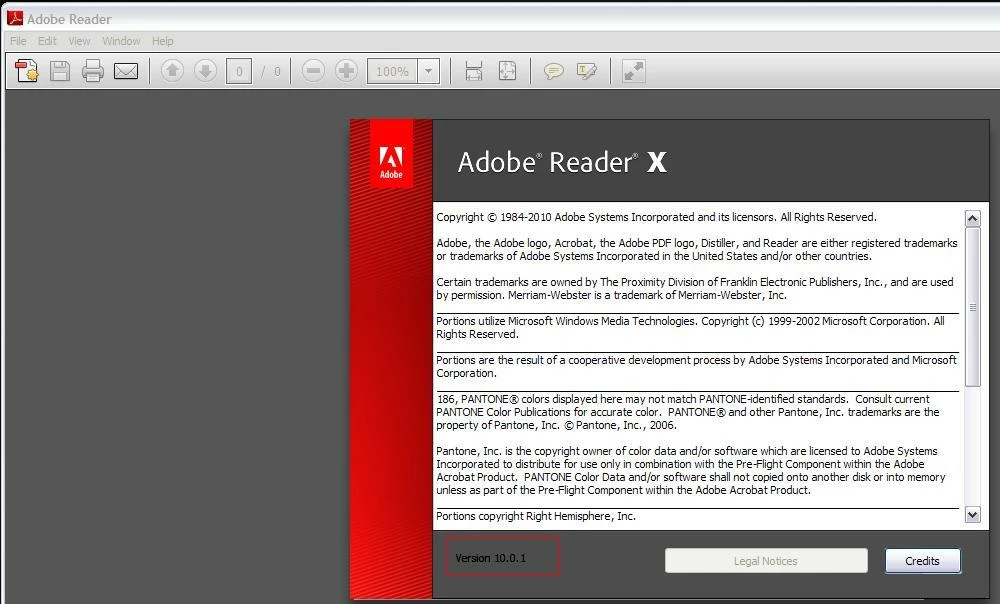
Task: Click the Fit one full page icon
Action: click(x=507, y=71)
